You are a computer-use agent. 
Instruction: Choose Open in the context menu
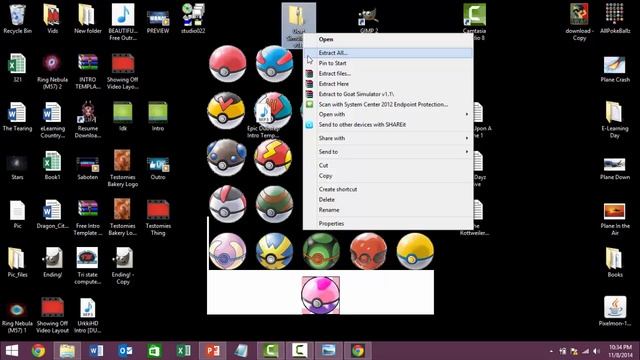(x=388, y=39)
